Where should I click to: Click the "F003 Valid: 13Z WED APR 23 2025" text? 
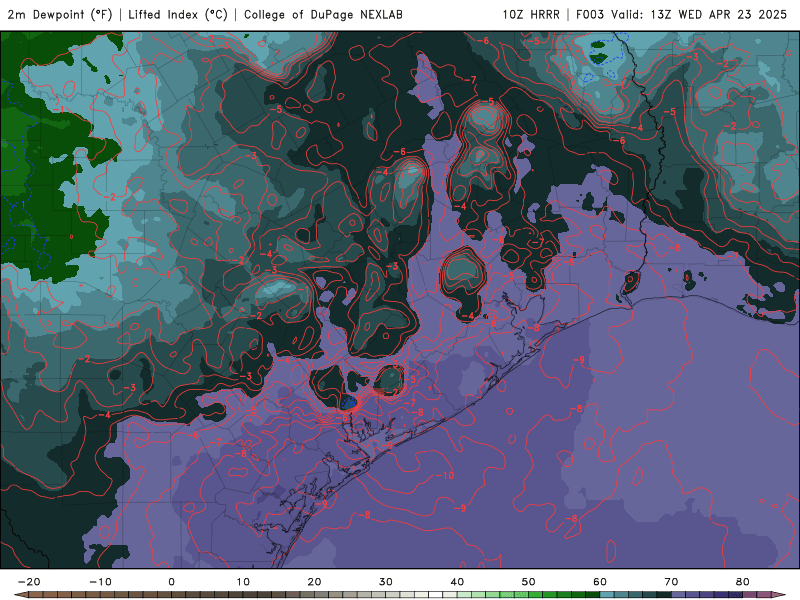[681, 15]
